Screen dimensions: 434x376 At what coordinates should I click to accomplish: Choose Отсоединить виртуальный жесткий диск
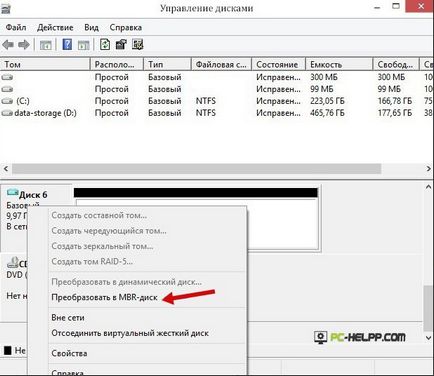[x=130, y=333]
